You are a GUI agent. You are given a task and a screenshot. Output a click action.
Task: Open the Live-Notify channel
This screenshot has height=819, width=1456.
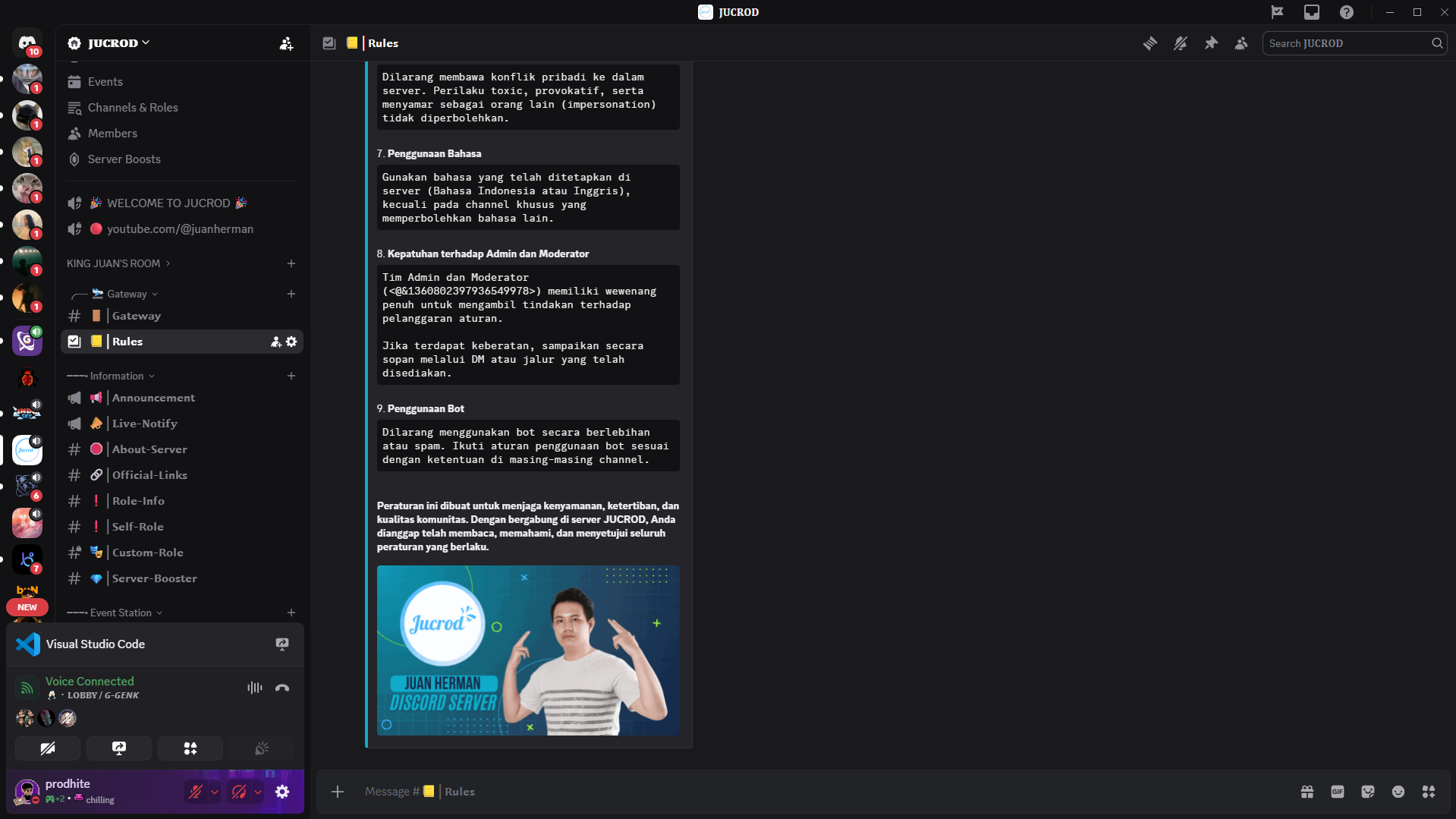pyautogui.click(x=182, y=424)
